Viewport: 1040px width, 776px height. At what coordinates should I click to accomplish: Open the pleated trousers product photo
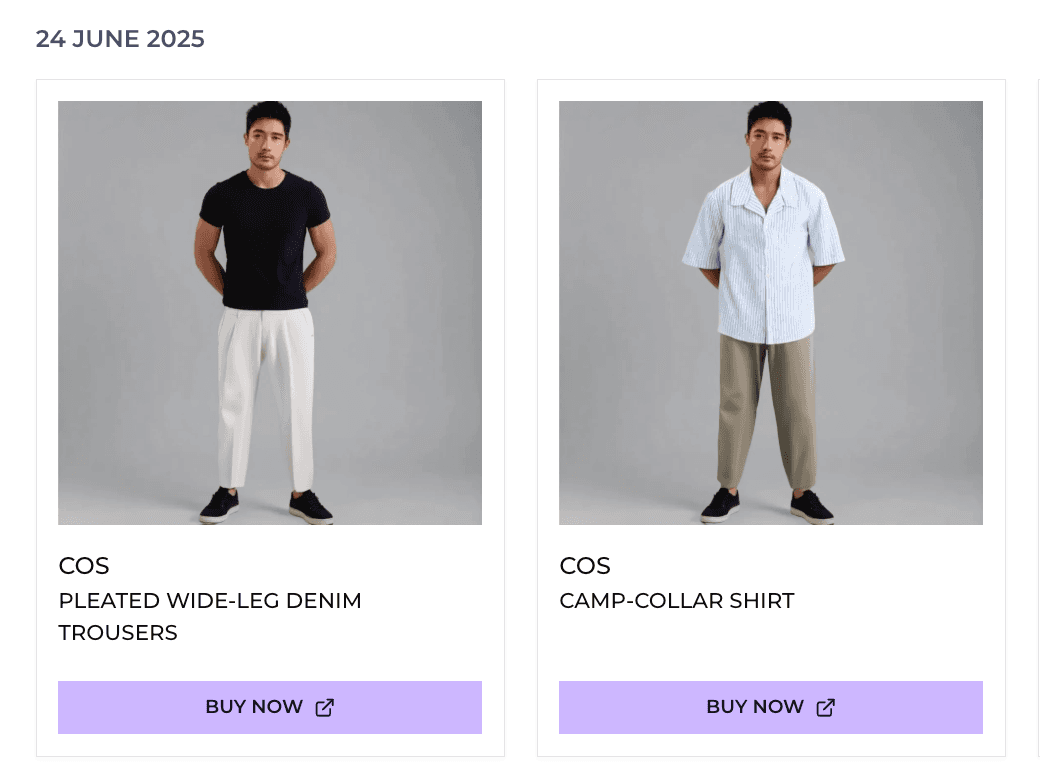270,312
